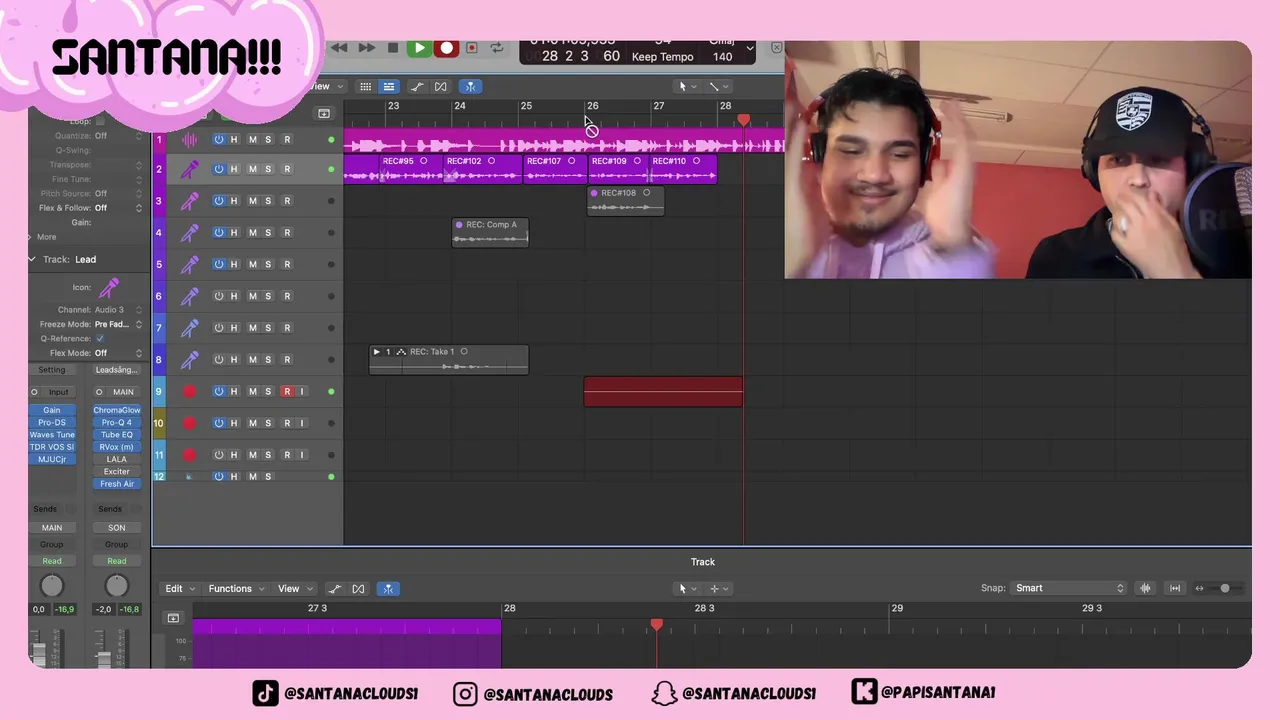Click the Rewind transport button
This screenshot has width=1280, height=720.
(339, 48)
